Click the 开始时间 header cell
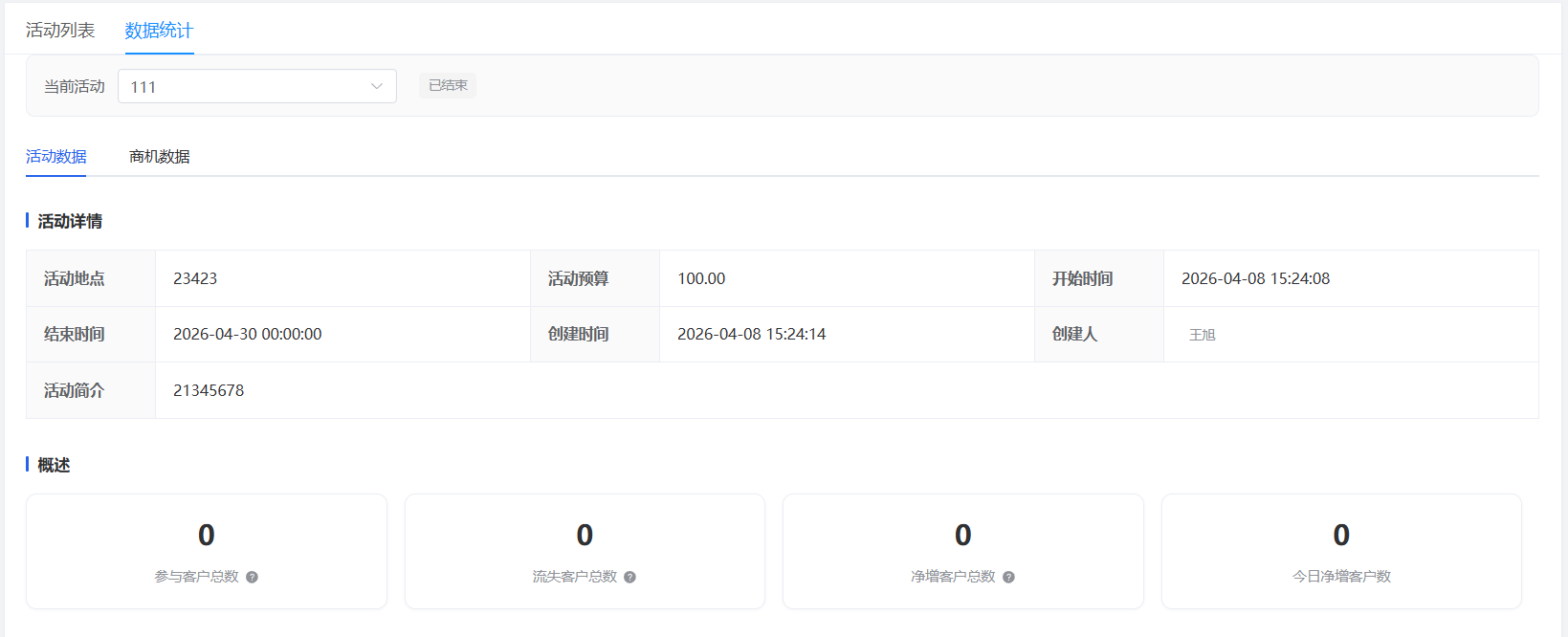The image size is (1568, 637). pyautogui.click(x=1099, y=278)
